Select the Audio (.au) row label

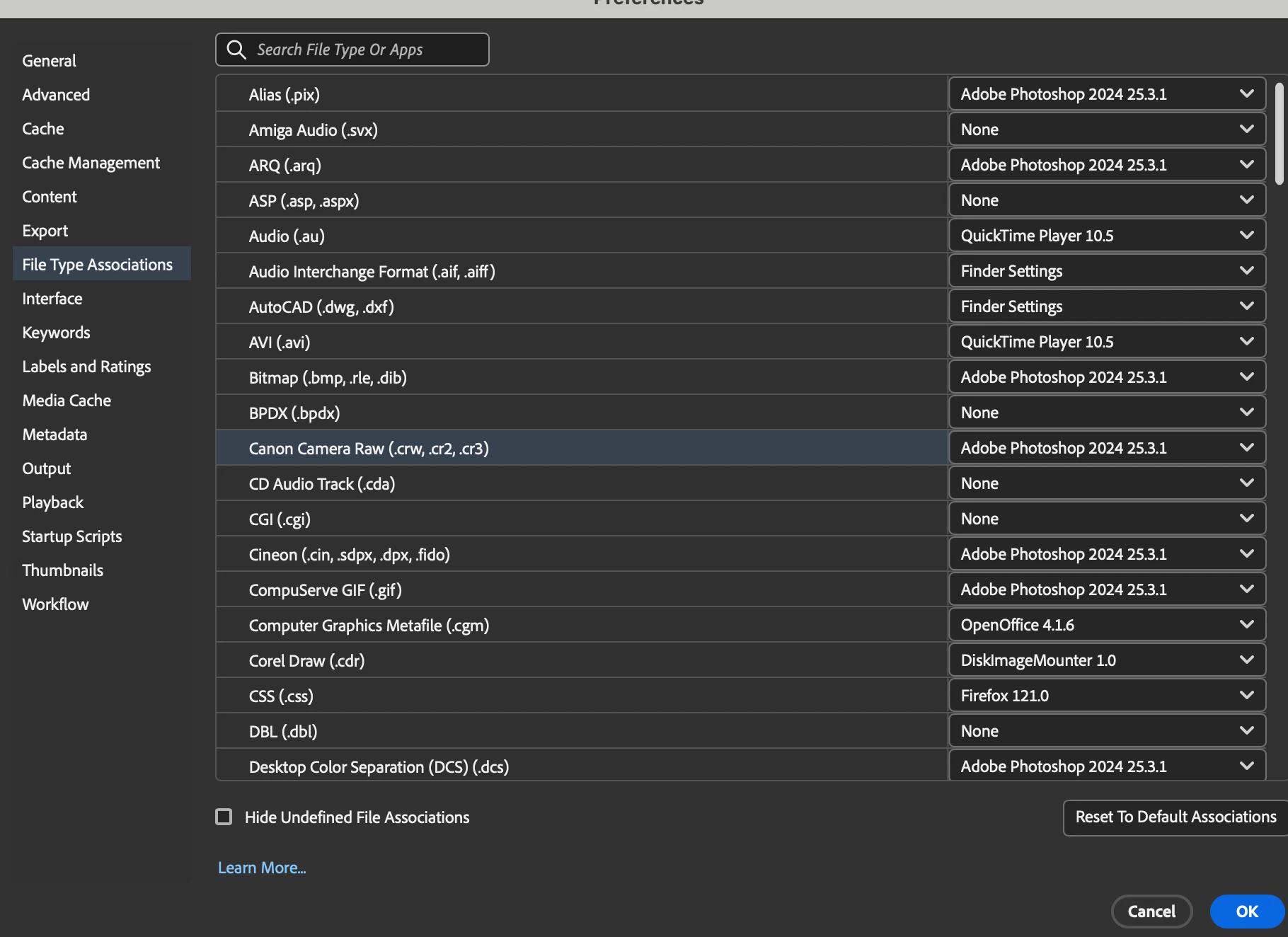tap(287, 236)
